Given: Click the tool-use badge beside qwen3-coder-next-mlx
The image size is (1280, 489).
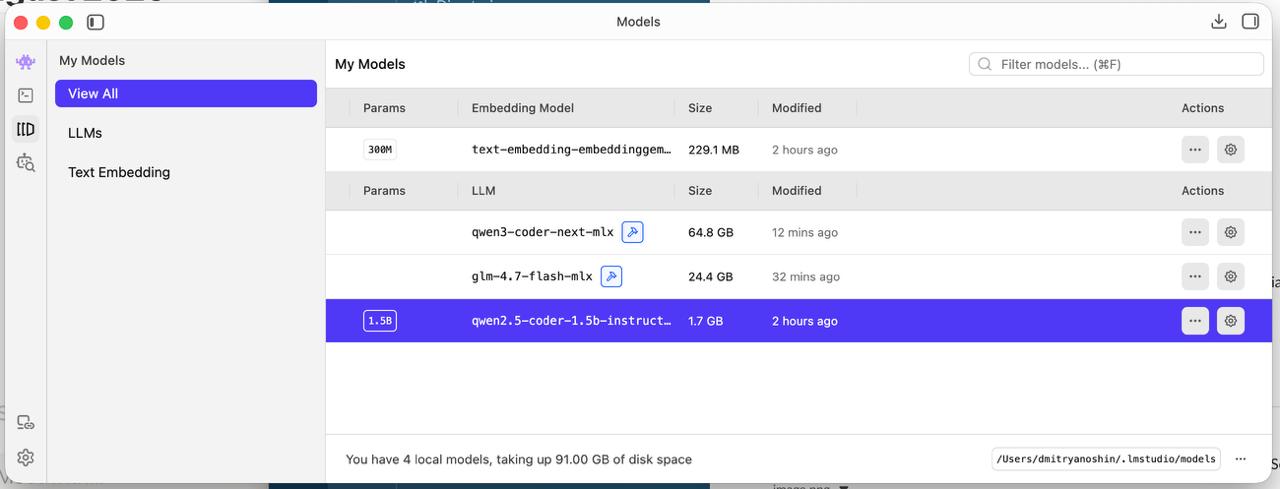Looking at the screenshot, I should point(632,232).
